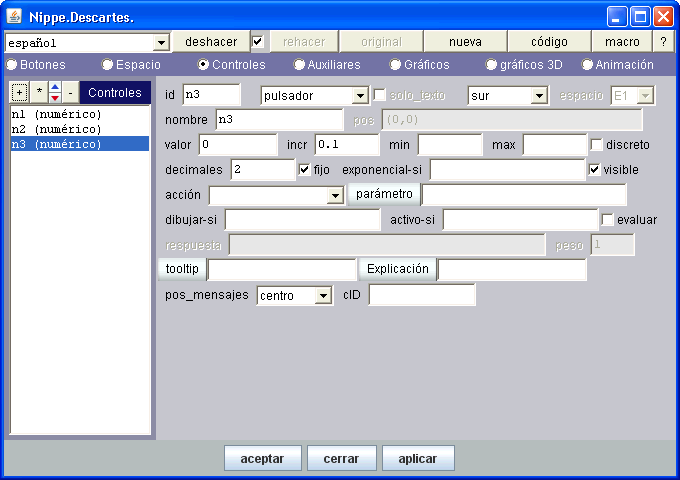Click the asterisk duplicate control button
This screenshot has width=680, height=480.
39,92
